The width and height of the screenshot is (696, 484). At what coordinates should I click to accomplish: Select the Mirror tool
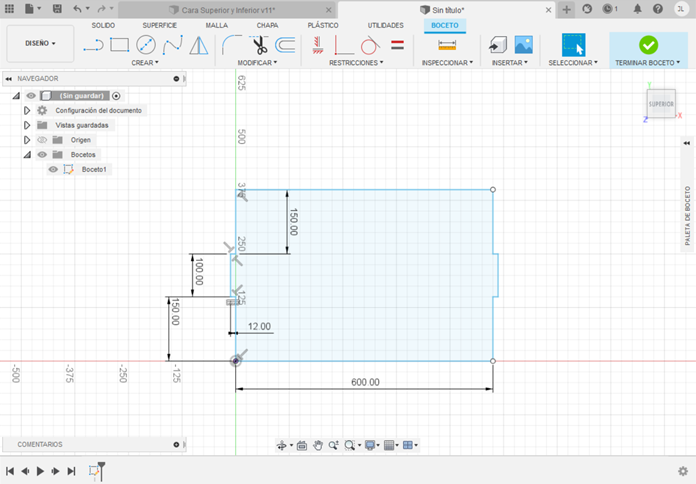click(x=198, y=45)
